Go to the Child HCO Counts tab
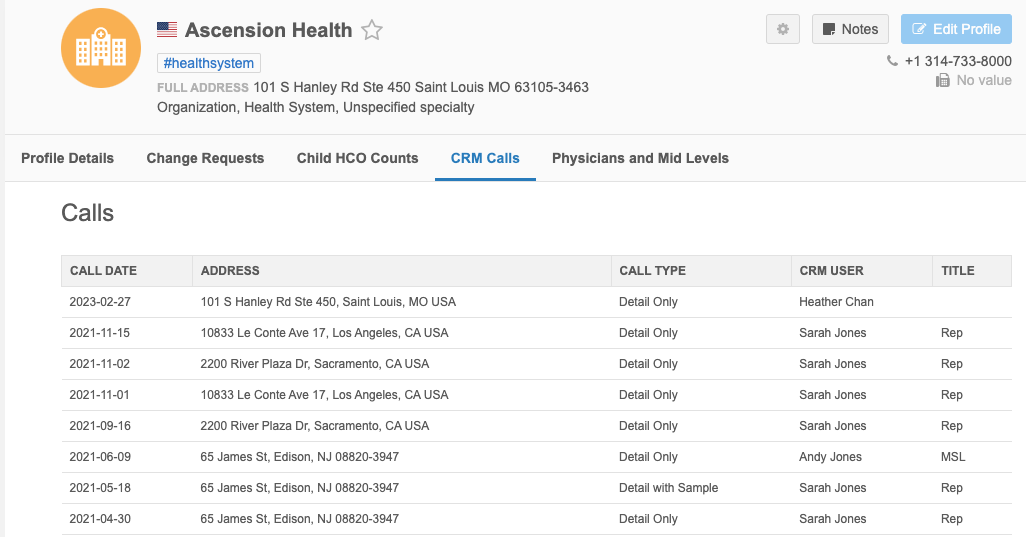This screenshot has width=1026, height=537. click(x=357, y=158)
